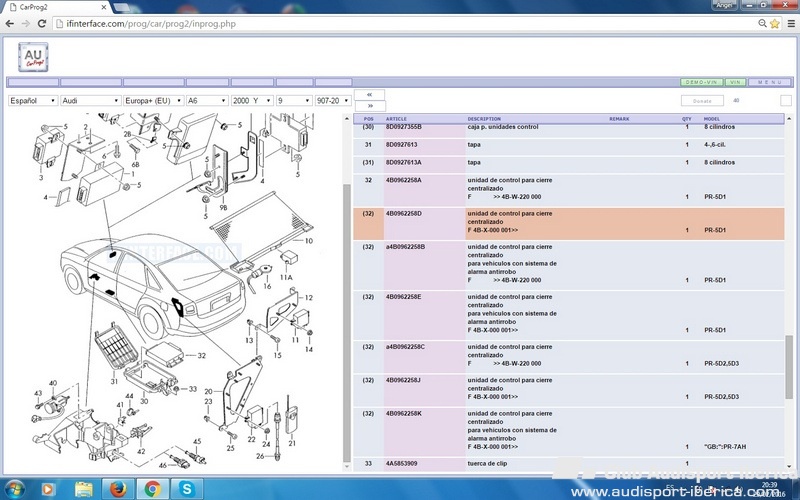Image resolution: width=800 pixels, height=500 pixels.
Task: Select article a4B0962258B row
Action: 568,265
